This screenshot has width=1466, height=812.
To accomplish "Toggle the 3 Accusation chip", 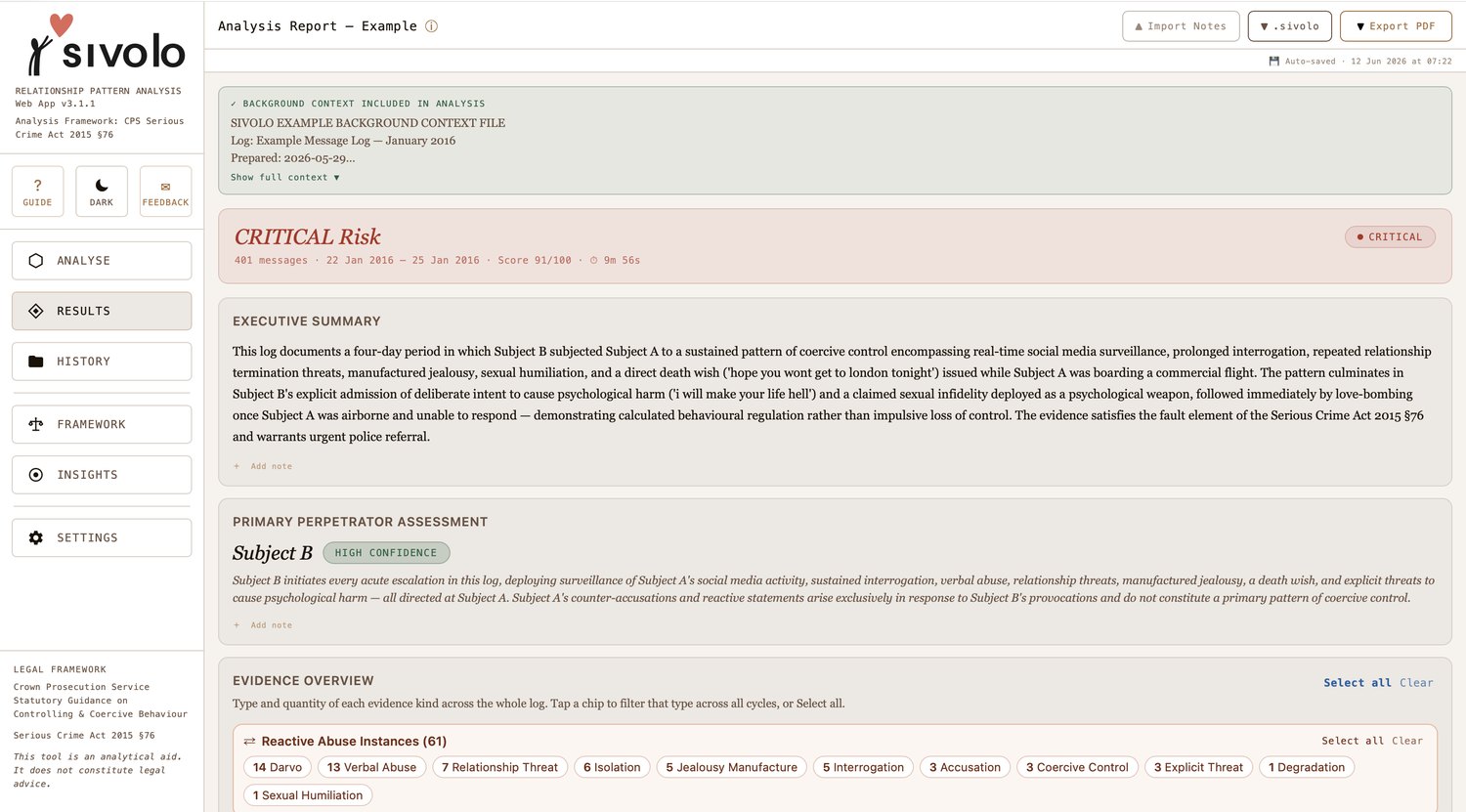I will click(965, 767).
